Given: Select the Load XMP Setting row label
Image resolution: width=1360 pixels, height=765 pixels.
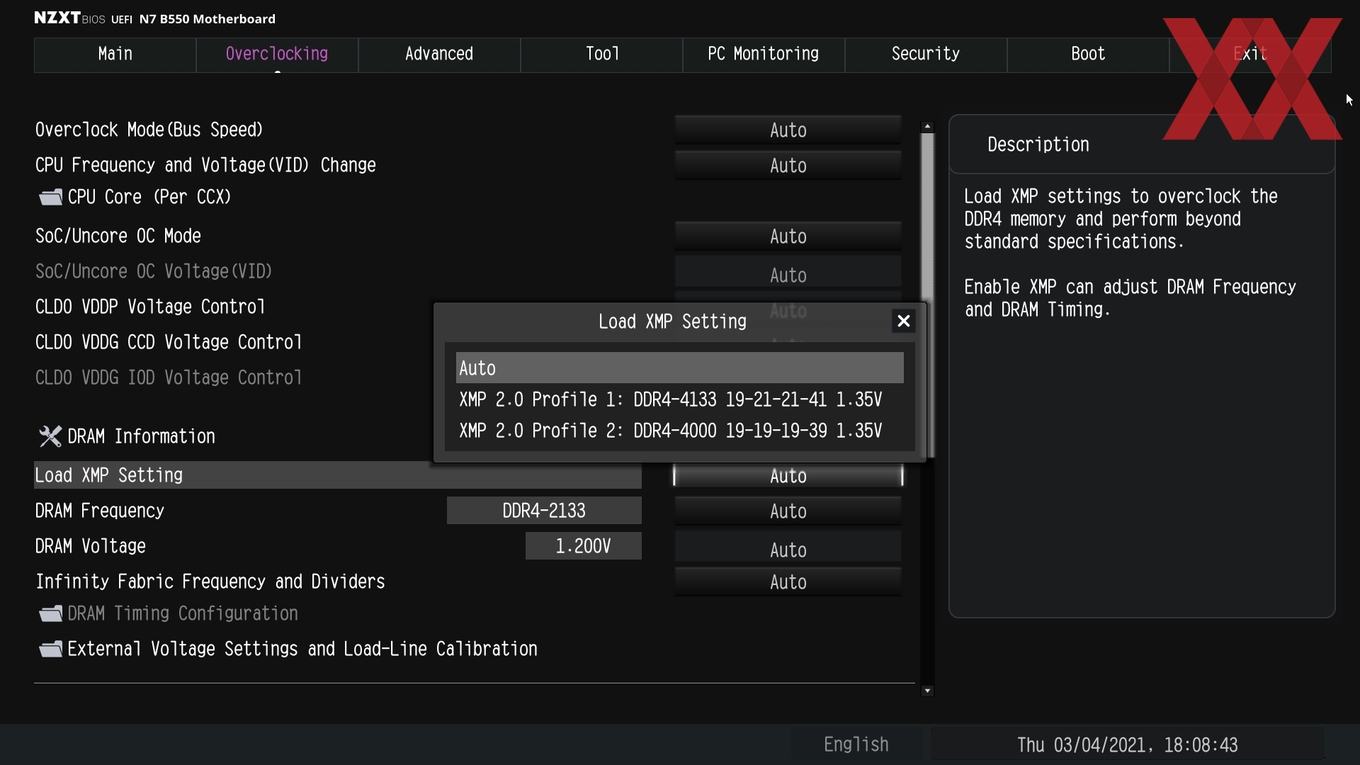Looking at the screenshot, I should click(x=109, y=475).
